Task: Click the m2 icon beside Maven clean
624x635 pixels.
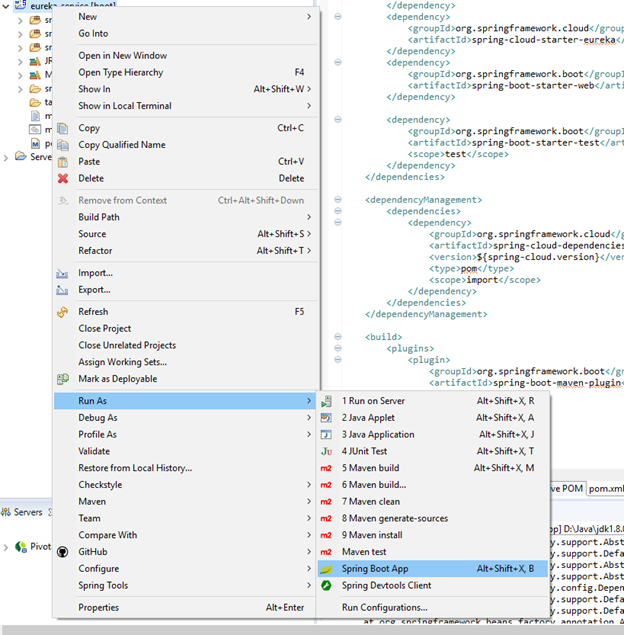Action: (x=326, y=502)
